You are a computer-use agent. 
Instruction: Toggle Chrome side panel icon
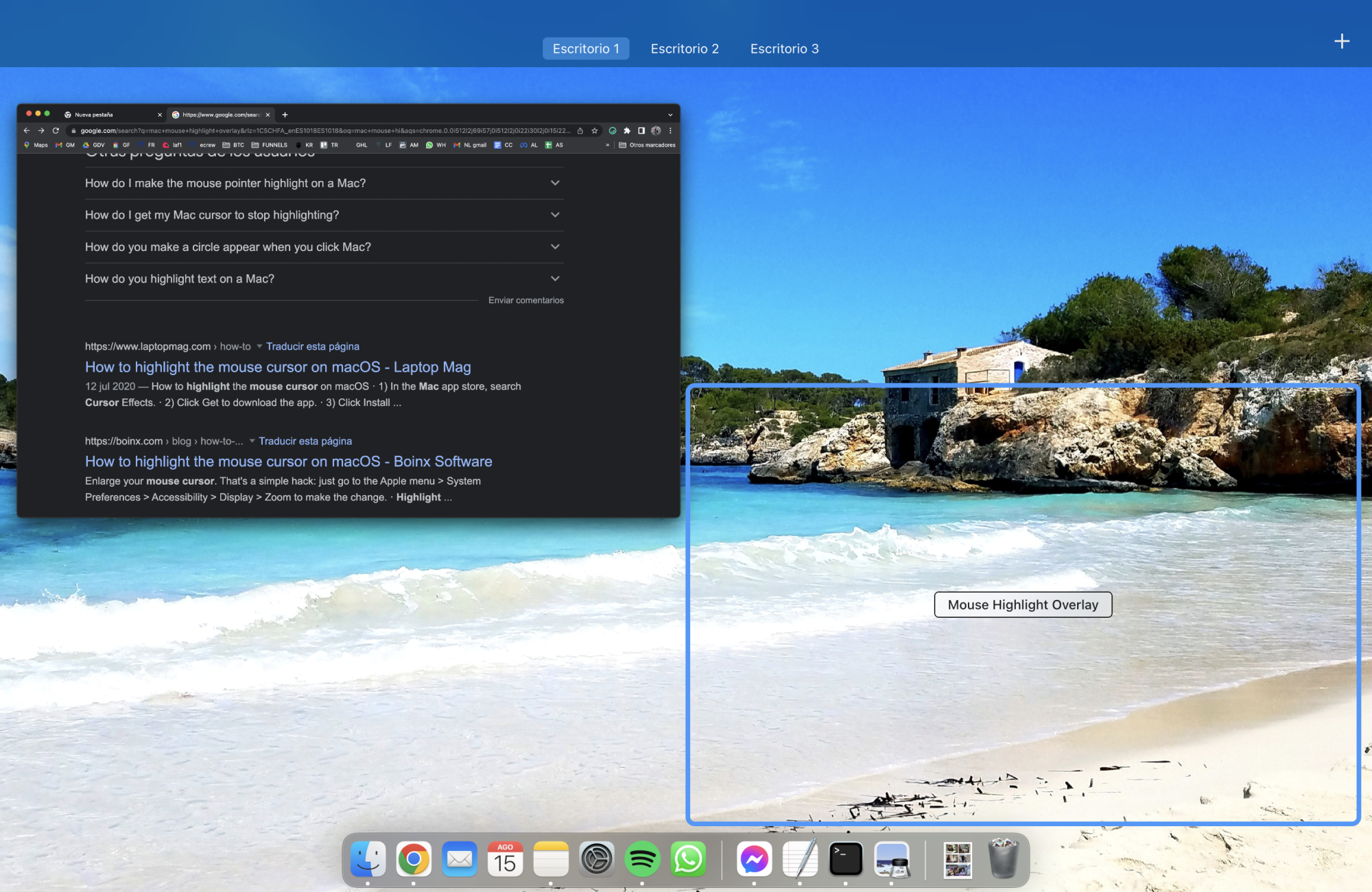tap(641, 130)
